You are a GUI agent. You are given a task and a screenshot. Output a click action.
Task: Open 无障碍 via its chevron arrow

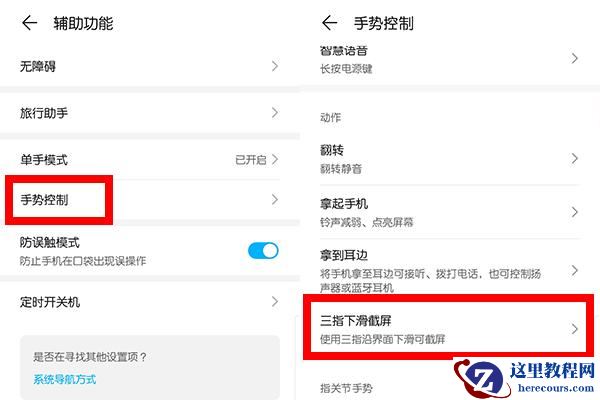tap(275, 66)
